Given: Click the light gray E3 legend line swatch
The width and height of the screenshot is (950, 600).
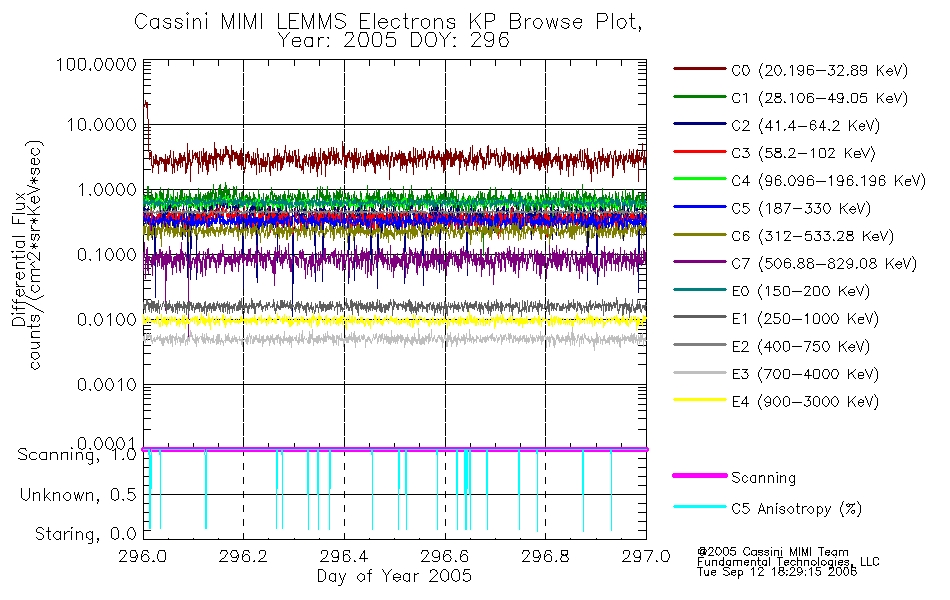Looking at the screenshot, I should [x=699, y=372].
